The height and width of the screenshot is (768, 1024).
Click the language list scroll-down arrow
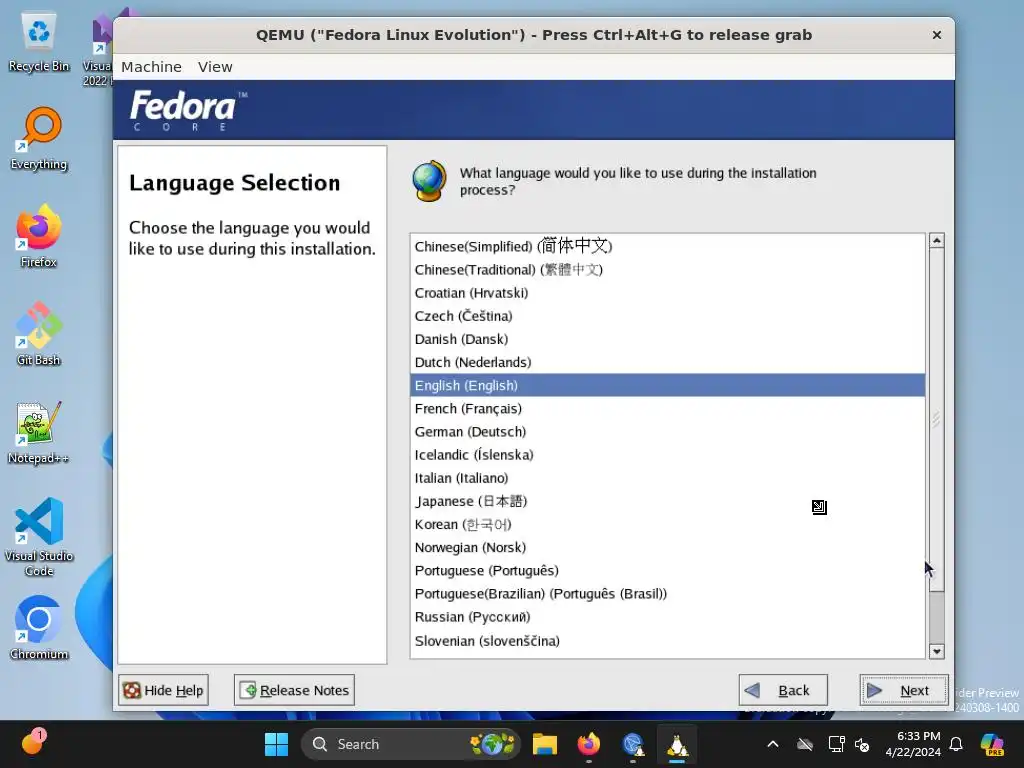tap(936, 651)
